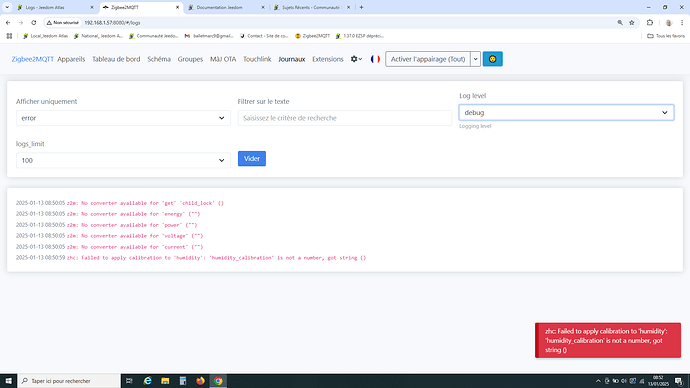Open the Extensions navigation item
Screen dimensions: 690x388
point(327,59)
